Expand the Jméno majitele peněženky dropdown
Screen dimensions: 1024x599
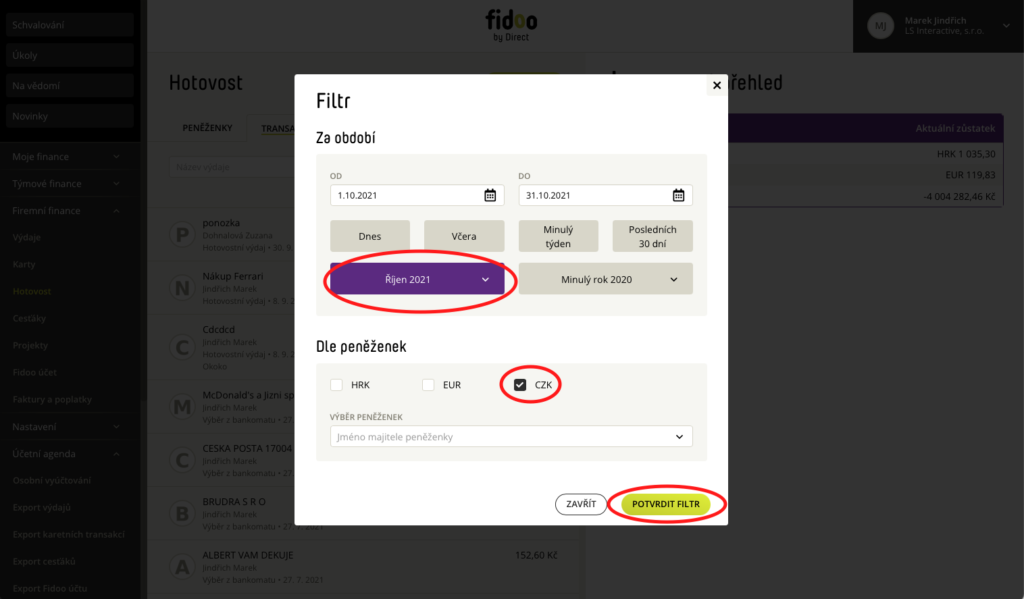coord(511,436)
